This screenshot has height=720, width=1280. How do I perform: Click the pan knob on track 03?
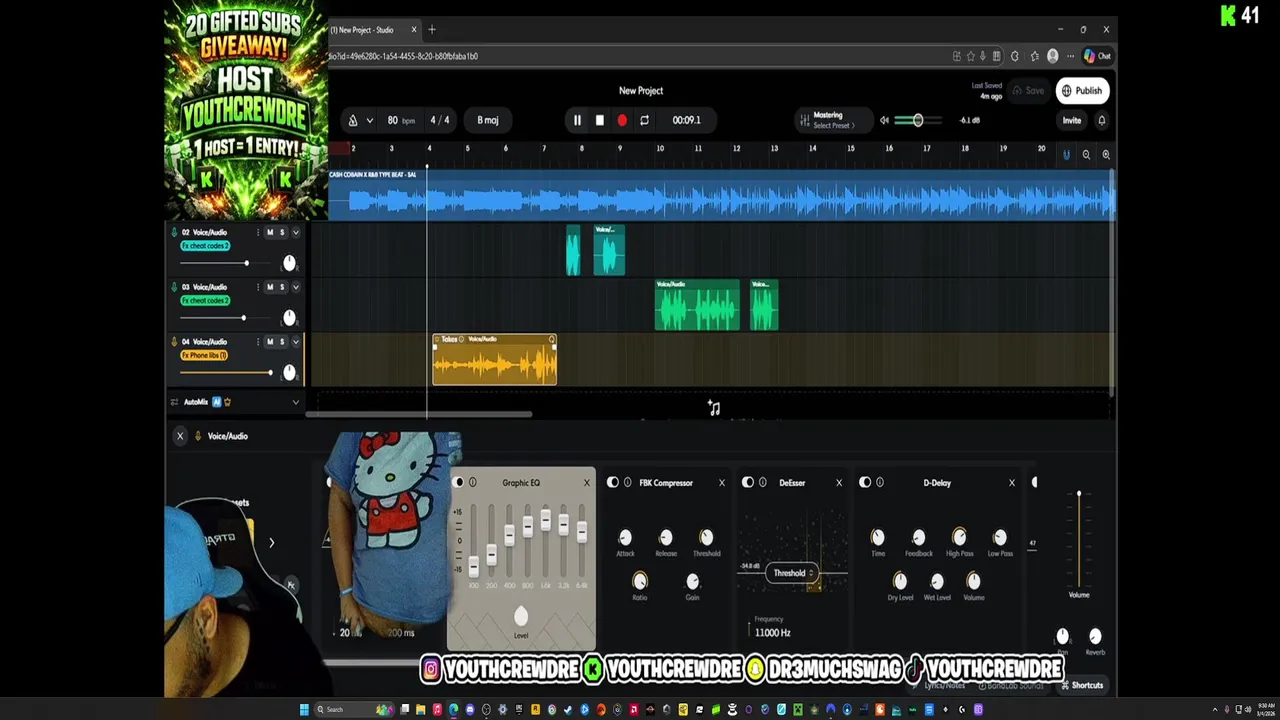coord(289,317)
